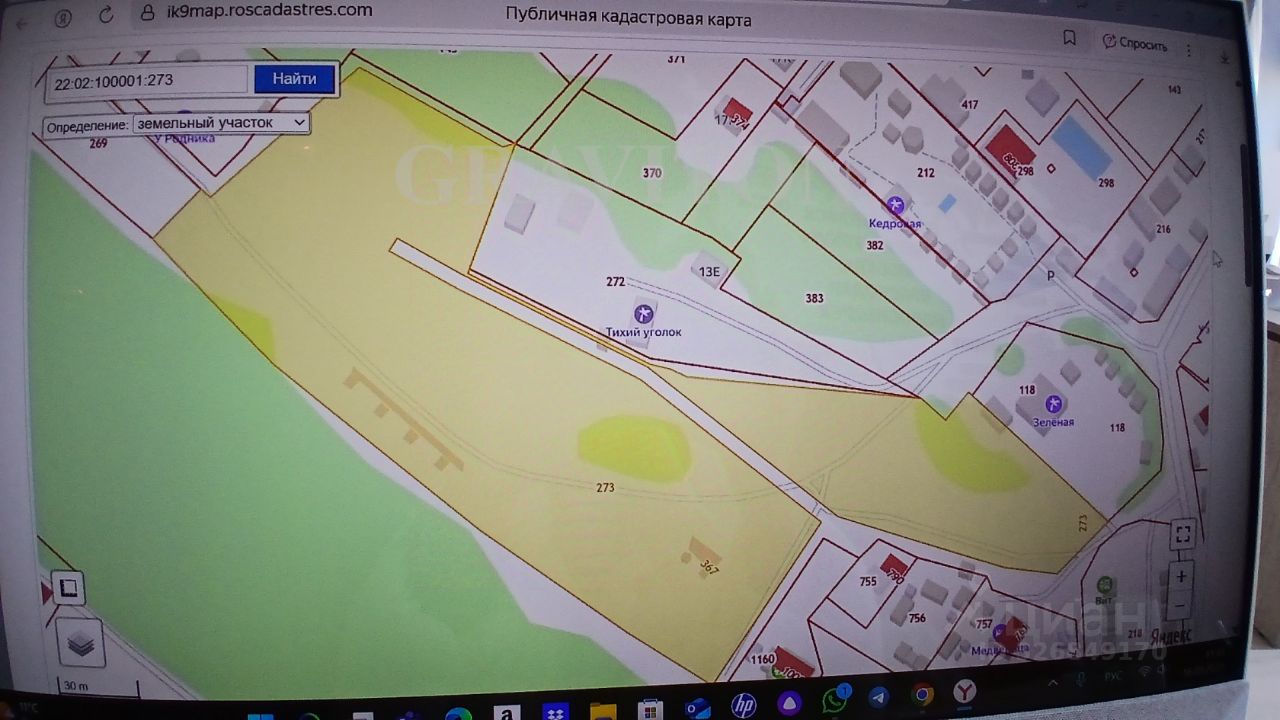Open Telegram from the taskbar

(x=878, y=697)
